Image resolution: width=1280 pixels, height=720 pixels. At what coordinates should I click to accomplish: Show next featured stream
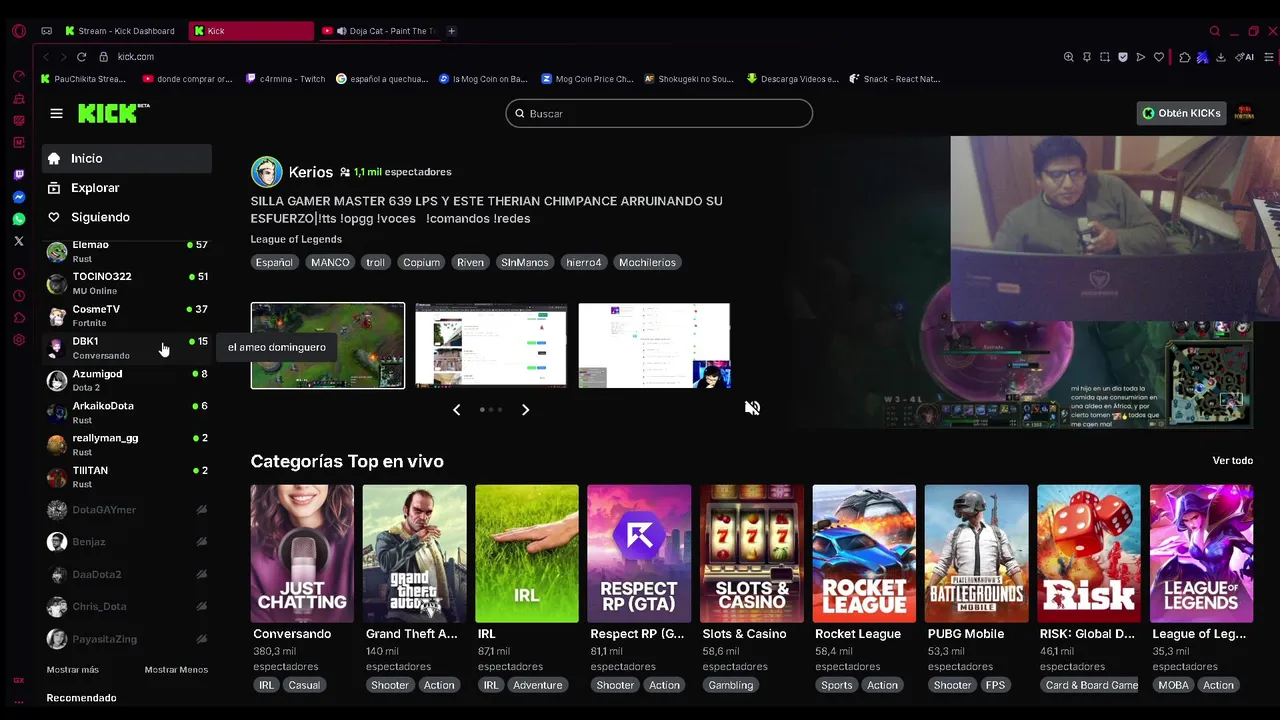click(525, 410)
